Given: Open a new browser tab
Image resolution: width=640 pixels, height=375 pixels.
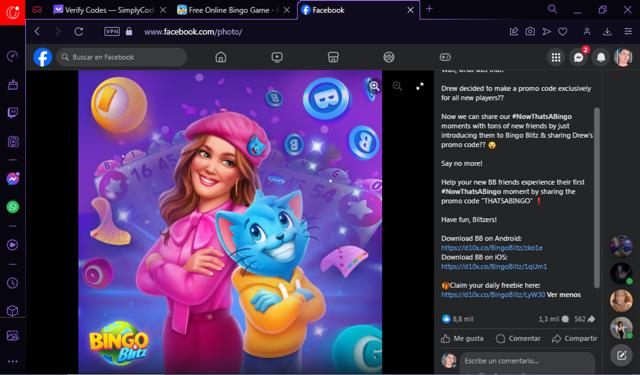Looking at the screenshot, I should point(429,9).
